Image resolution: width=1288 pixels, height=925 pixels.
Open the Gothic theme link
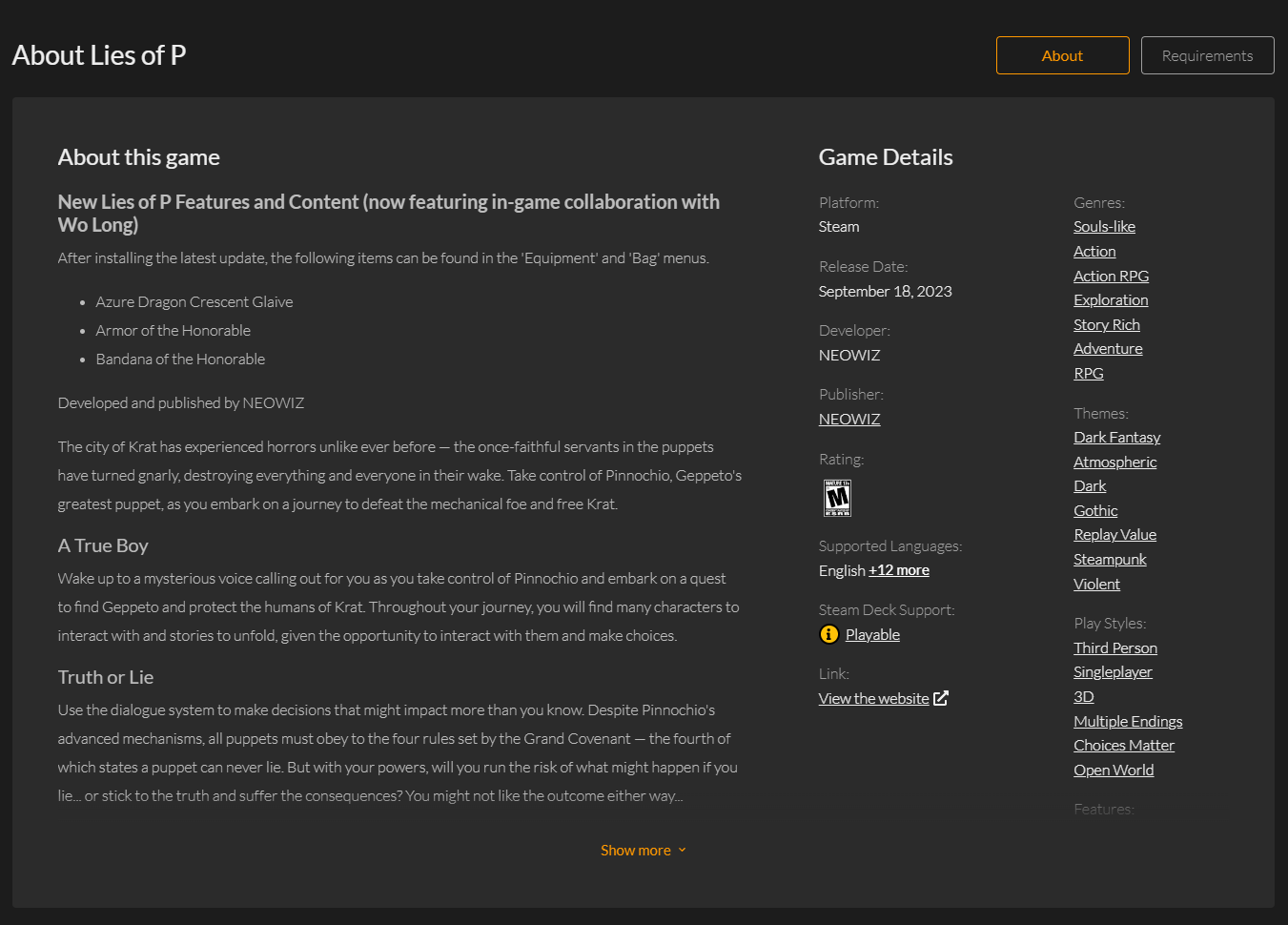1095,511
